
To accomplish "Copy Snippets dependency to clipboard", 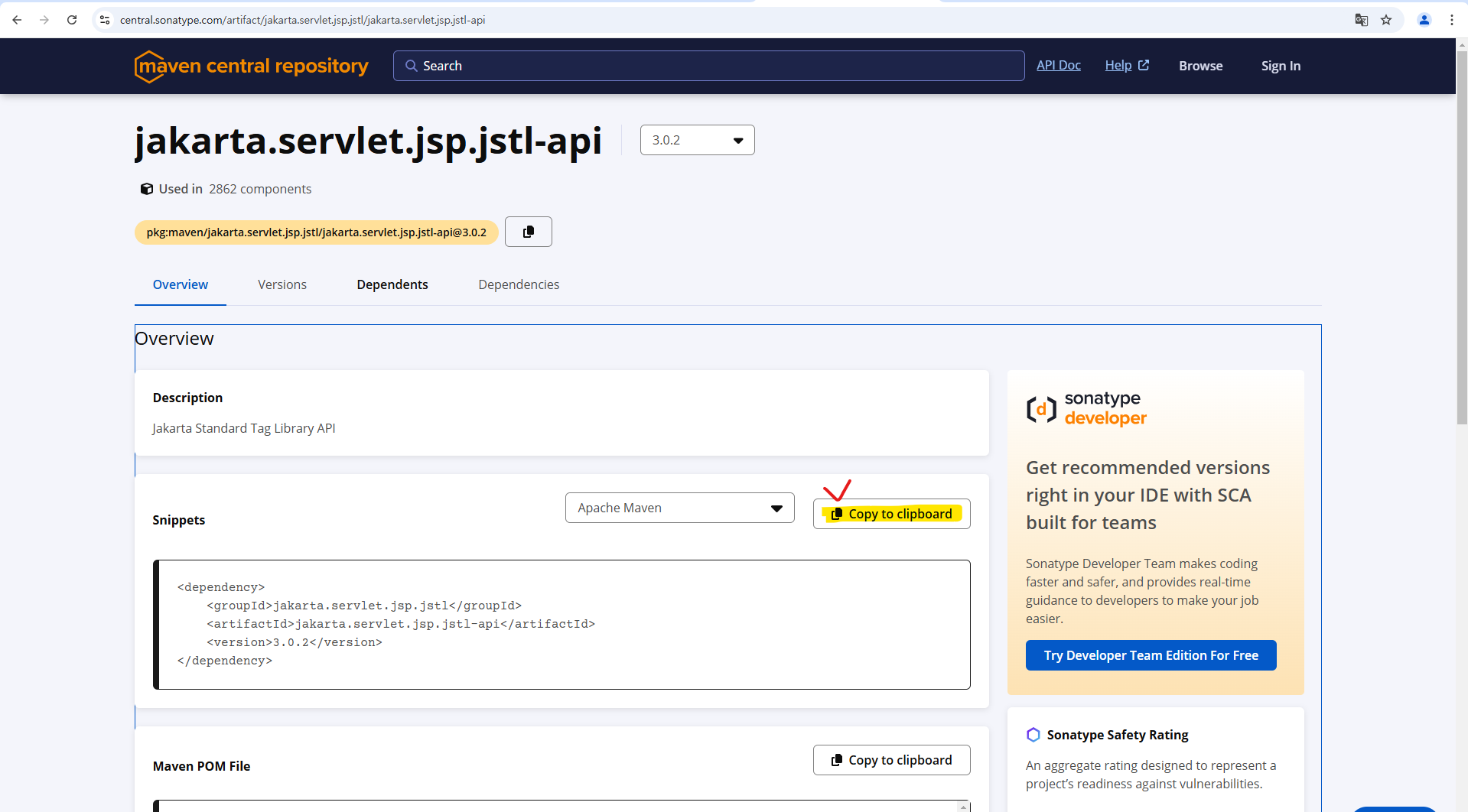I will [x=892, y=514].
